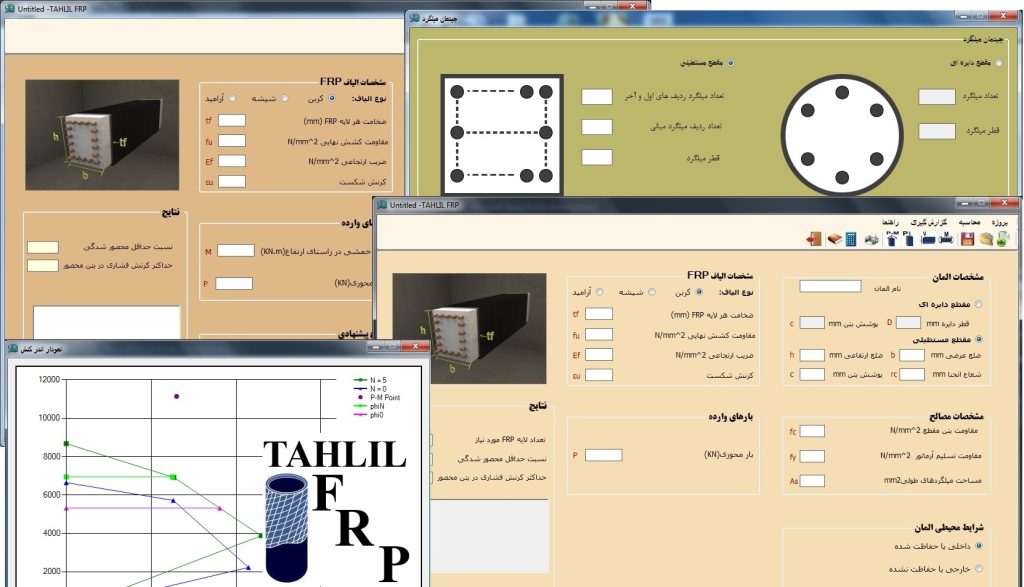The height and width of the screenshot is (587, 1024).
Task: Click the fc concrete strength input field
Action: (812, 431)
